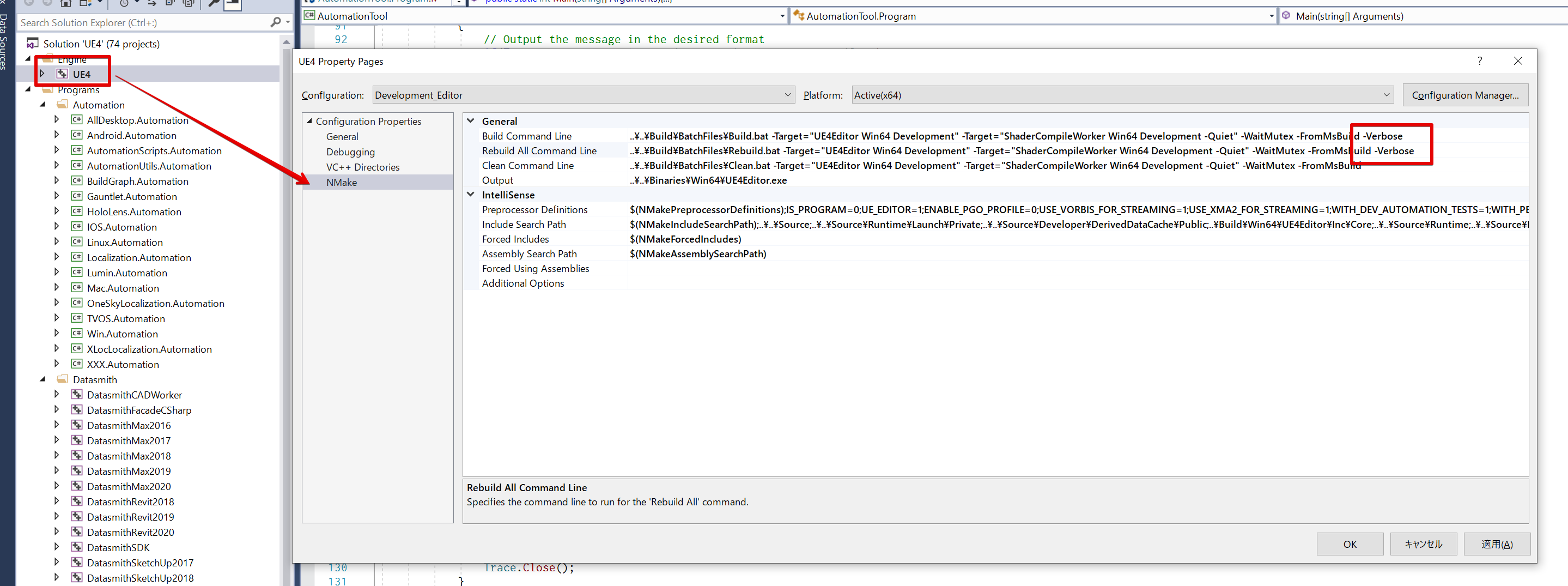The image size is (1568, 586).
Task: Select the VC++ Directories property page
Action: [363, 167]
